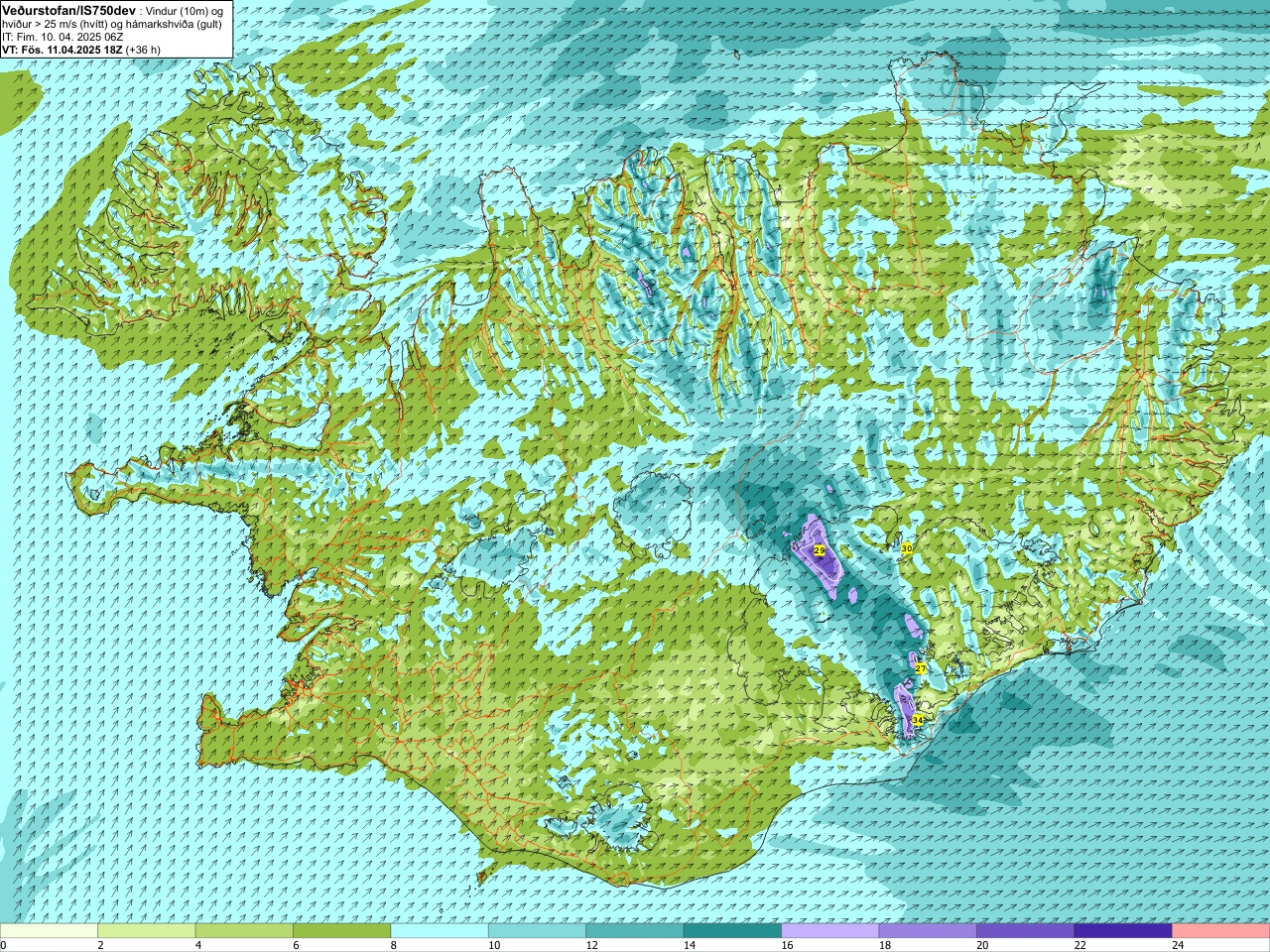The image size is (1270, 952).
Task: Click the 'hviður > 25 m/s' description line
Action: tap(112, 23)
